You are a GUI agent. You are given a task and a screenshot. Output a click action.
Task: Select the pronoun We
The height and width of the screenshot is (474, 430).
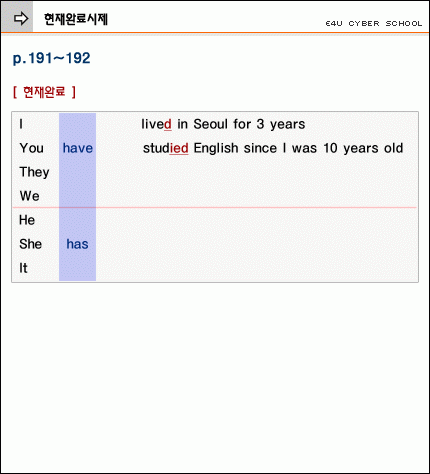click(x=29, y=196)
